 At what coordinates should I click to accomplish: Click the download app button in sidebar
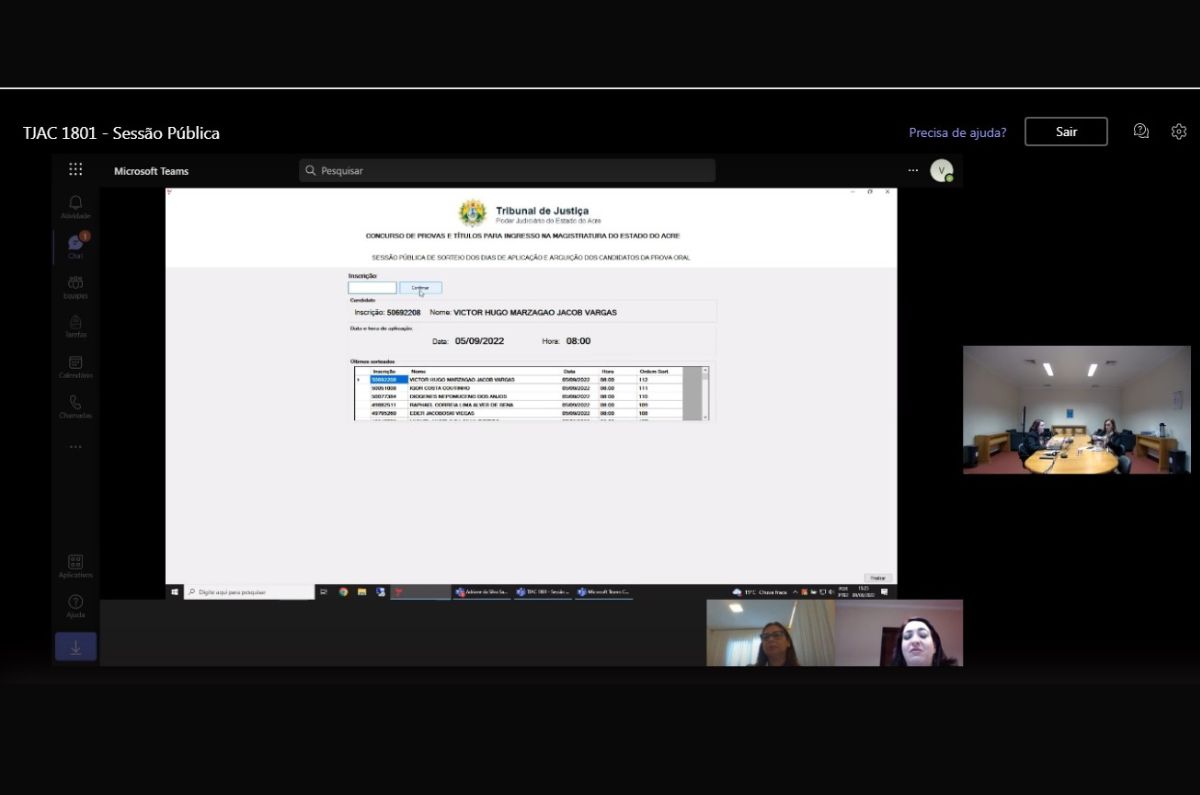click(76, 647)
